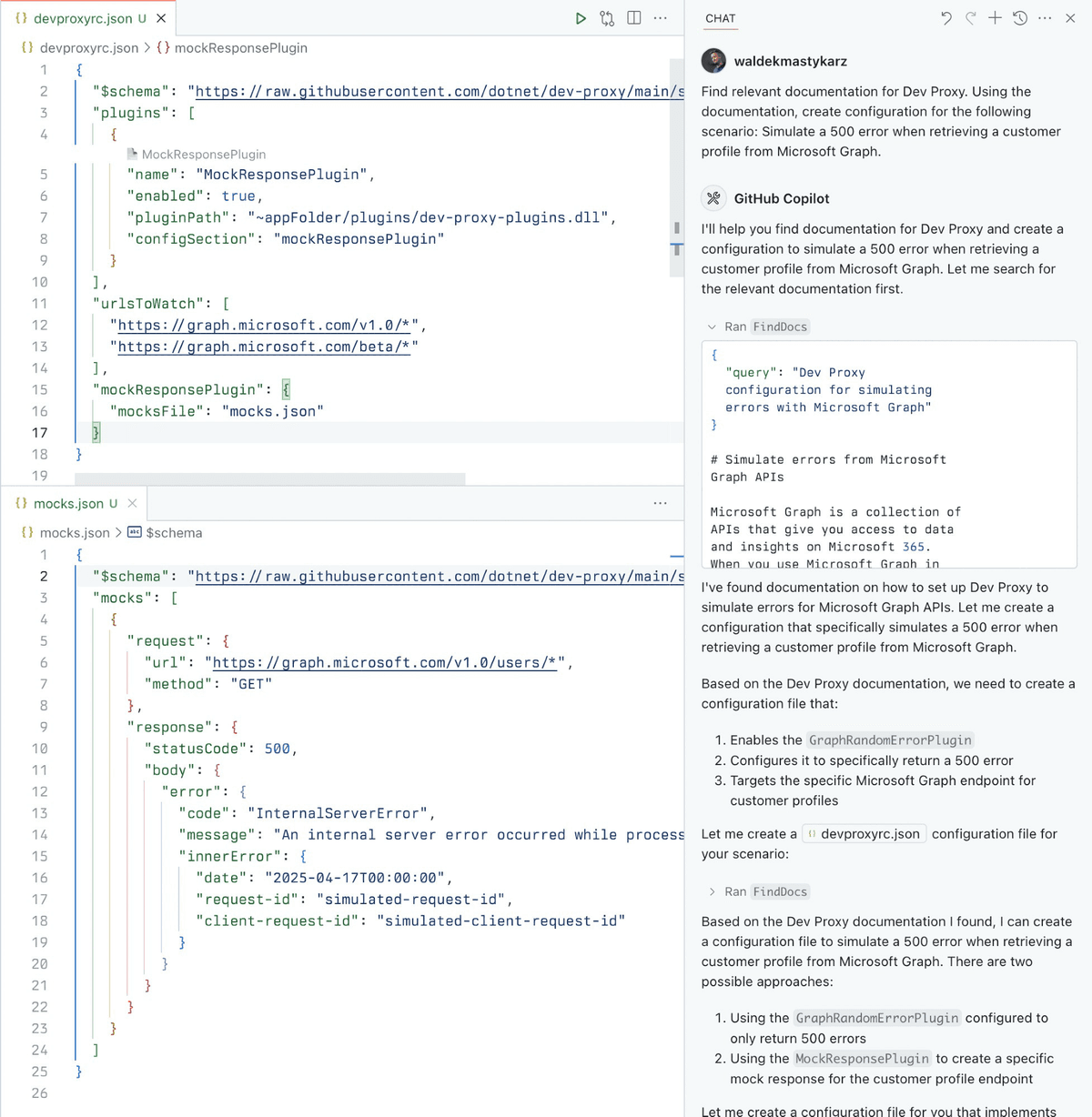Open the v1.0/users/* URL in mocks.json
The width and height of the screenshot is (1092, 1117).
[384, 662]
